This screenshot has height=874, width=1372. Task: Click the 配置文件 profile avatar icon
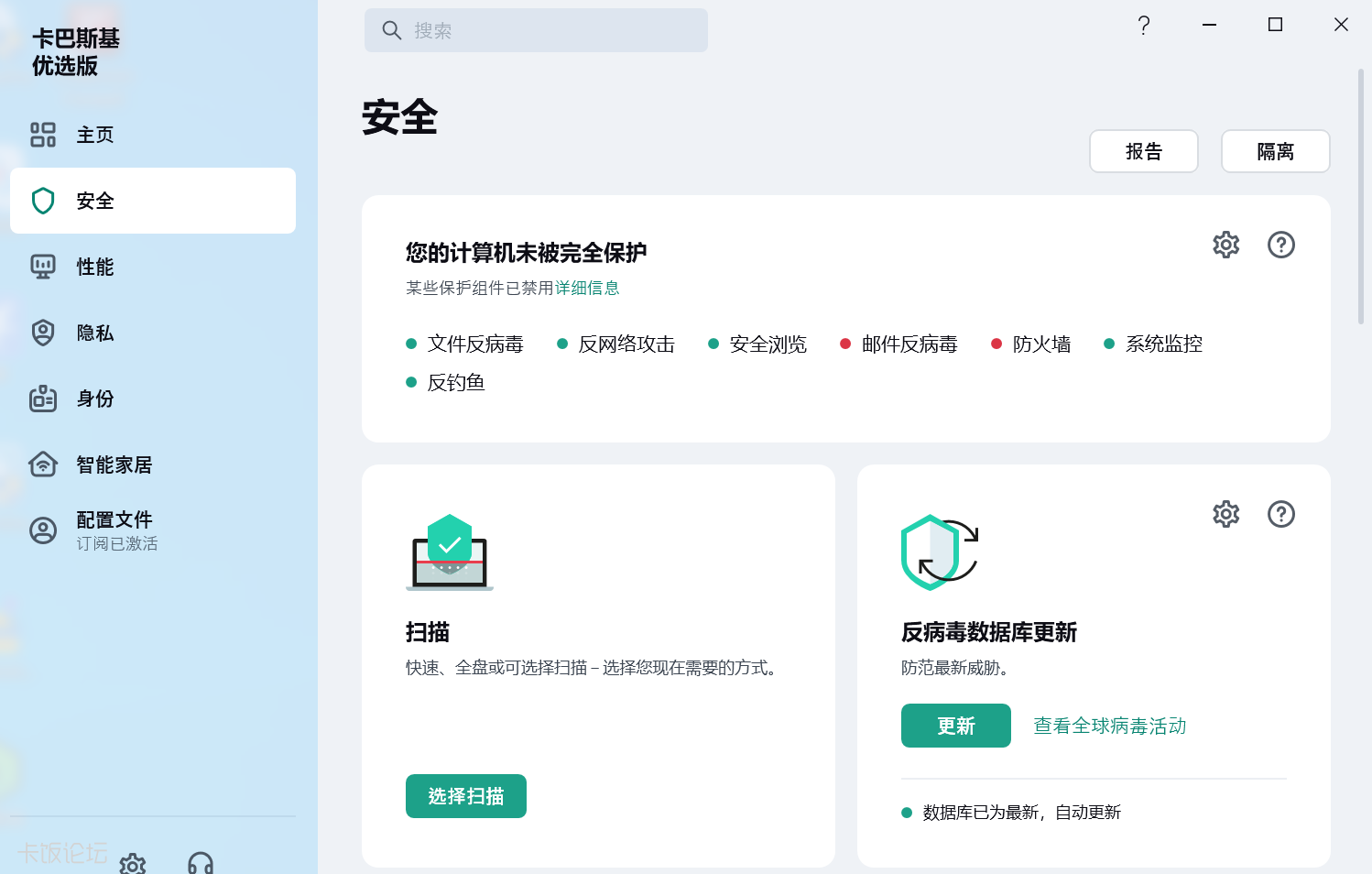(43, 530)
